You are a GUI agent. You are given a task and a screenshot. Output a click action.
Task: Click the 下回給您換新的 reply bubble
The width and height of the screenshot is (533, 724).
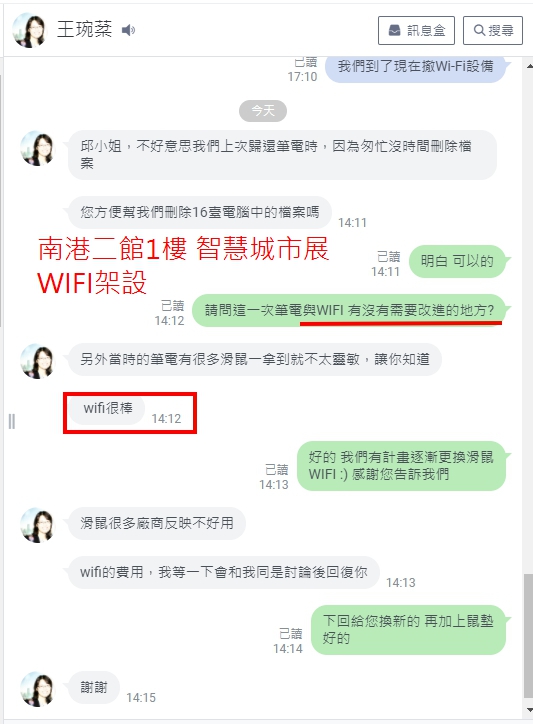408,630
